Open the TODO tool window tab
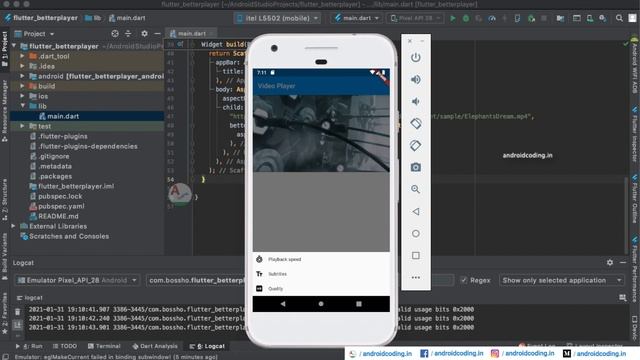The width and height of the screenshot is (640, 360). (64, 346)
